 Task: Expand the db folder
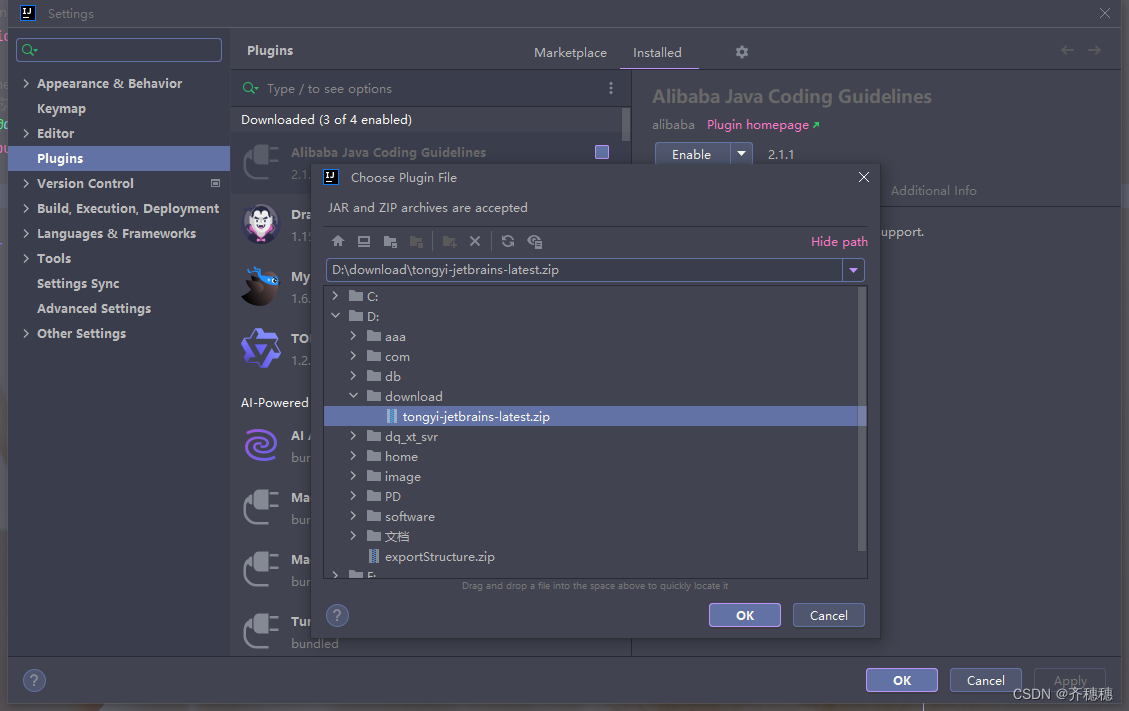coord(353,375)
